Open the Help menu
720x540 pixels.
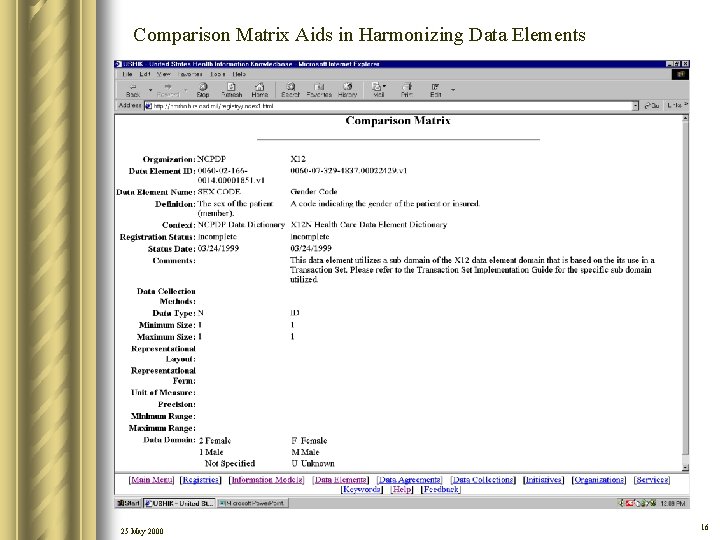click(239, 74)
